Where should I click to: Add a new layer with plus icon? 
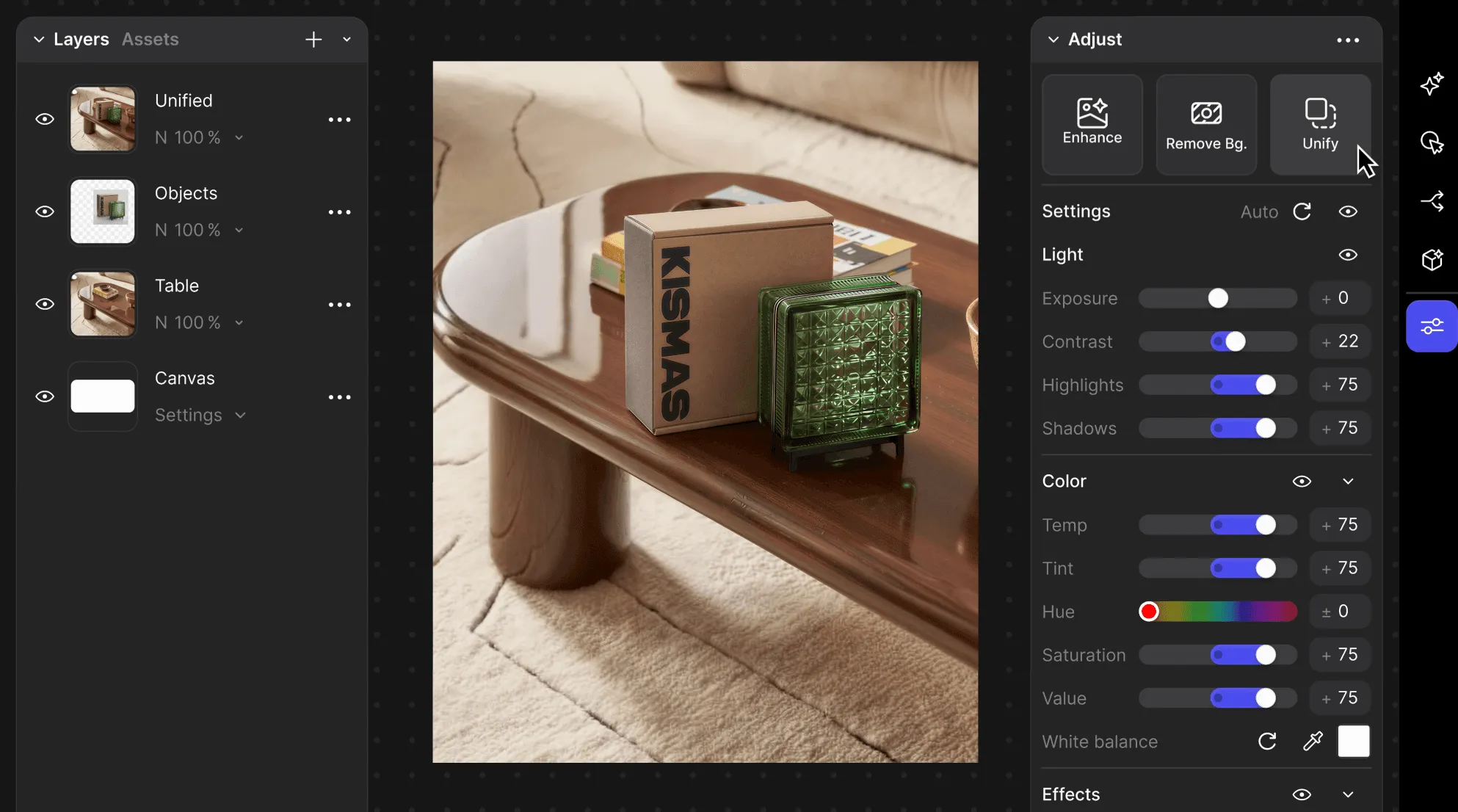[313, 40]
